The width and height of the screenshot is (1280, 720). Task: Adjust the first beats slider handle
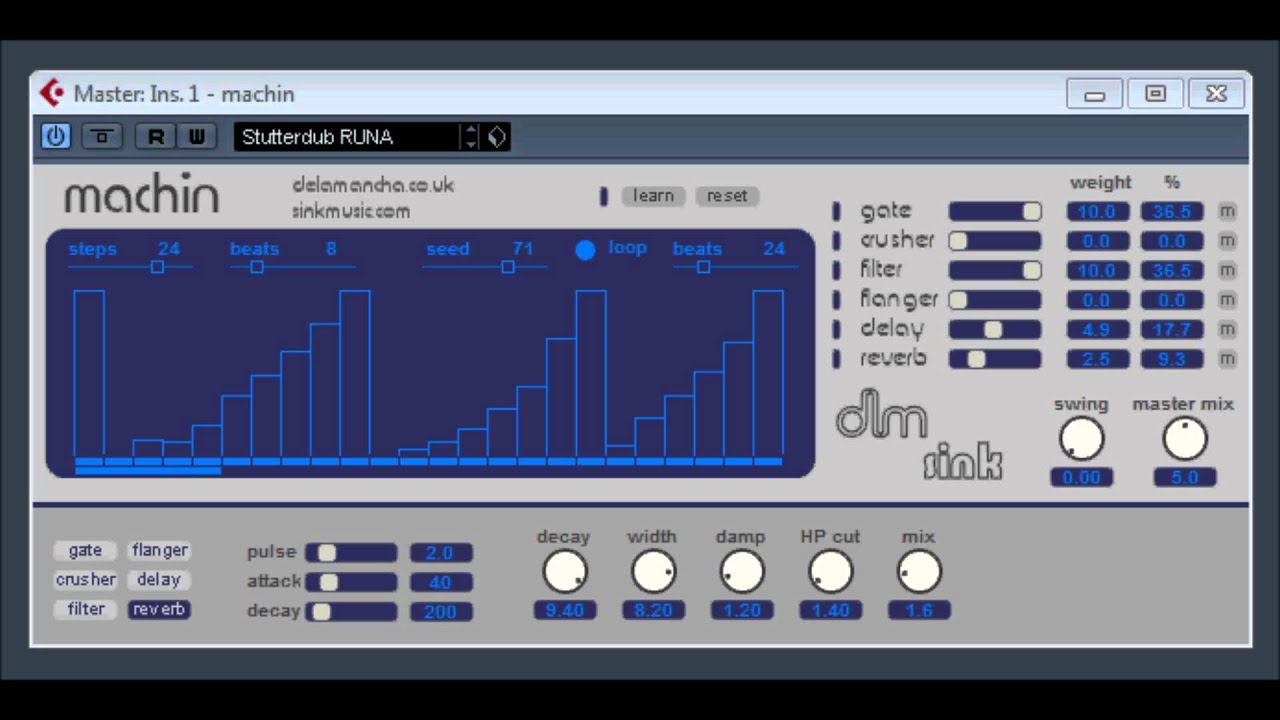click(257, 267)
